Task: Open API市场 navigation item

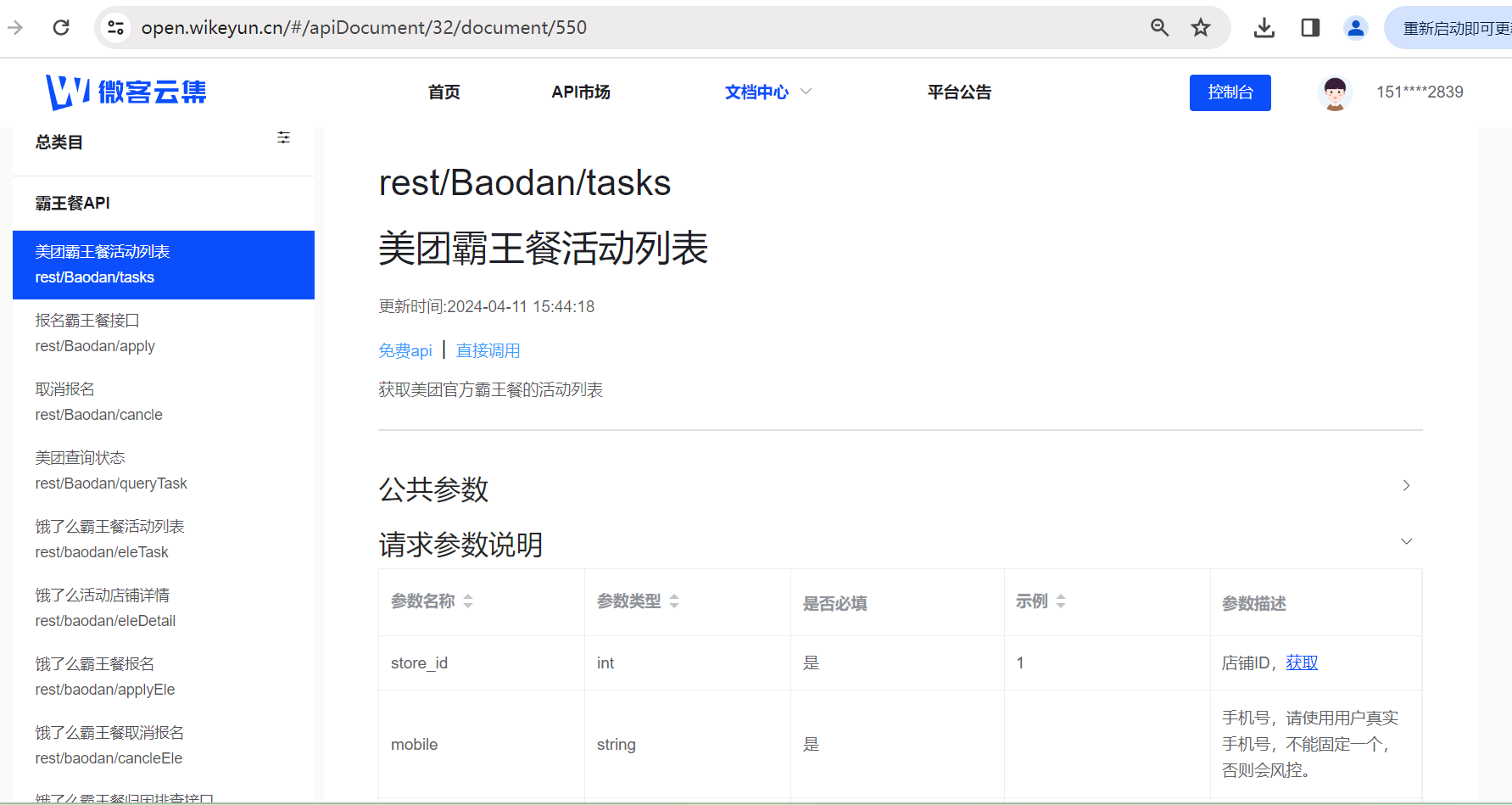Action: click(x=581, y=92)
